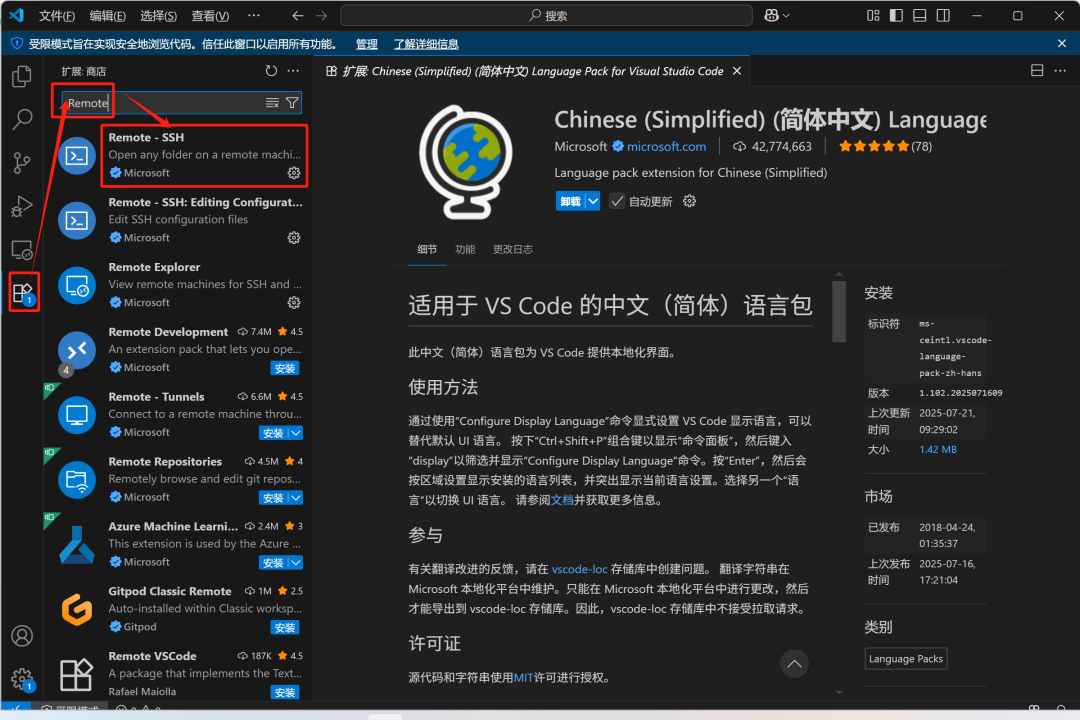Open the Search view in activity bar
The image size is (1080, 720).
tap(22, 119)
